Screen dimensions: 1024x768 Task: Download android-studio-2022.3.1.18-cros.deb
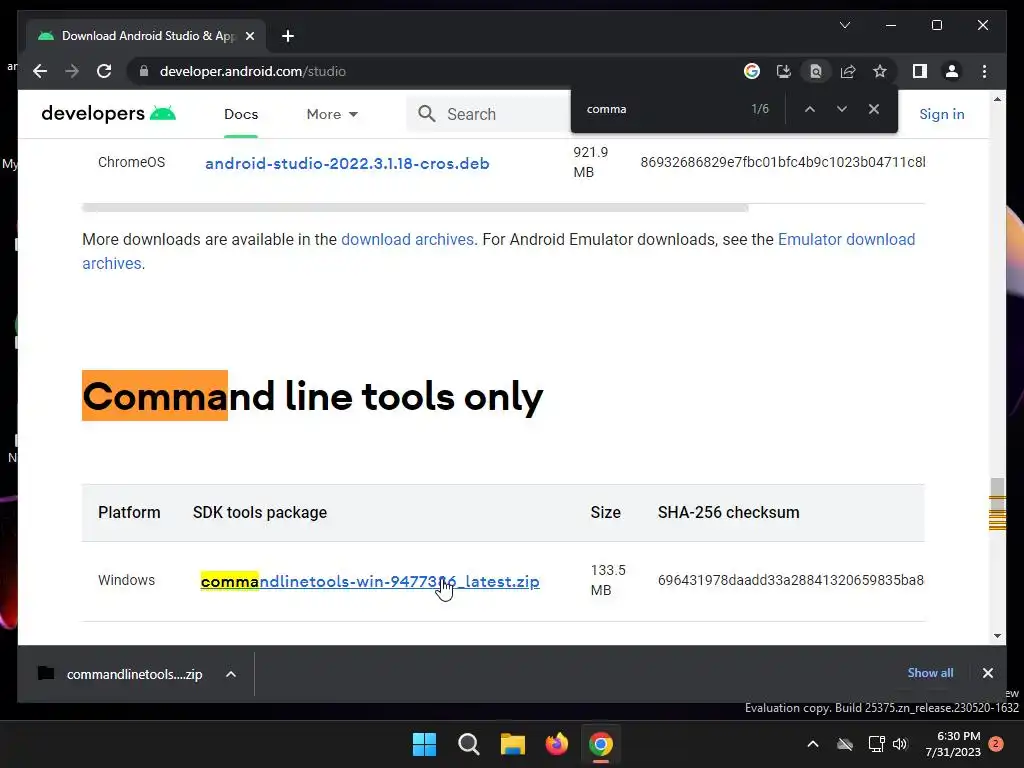coord(347,163)
